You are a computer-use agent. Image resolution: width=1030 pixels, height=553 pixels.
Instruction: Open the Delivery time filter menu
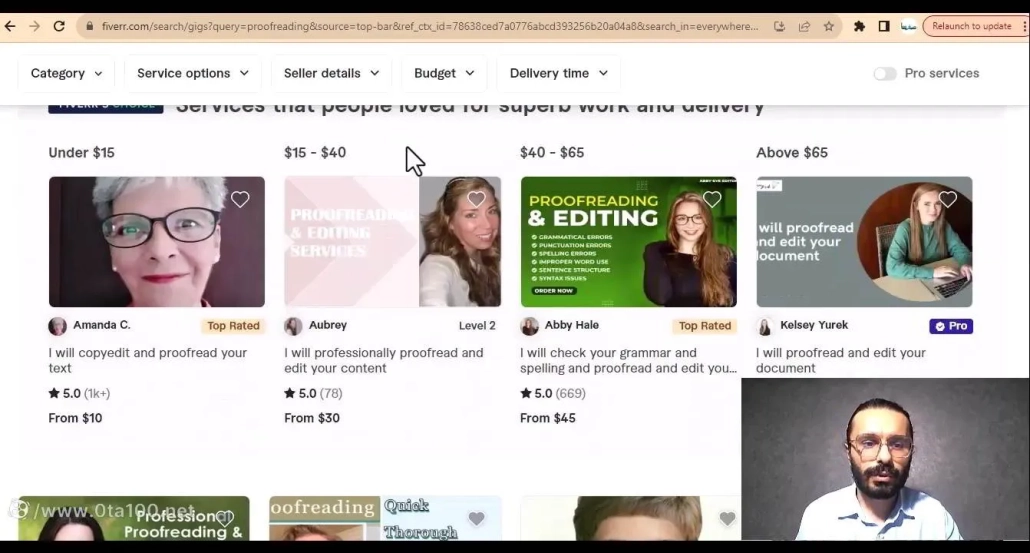click(558, 73)
